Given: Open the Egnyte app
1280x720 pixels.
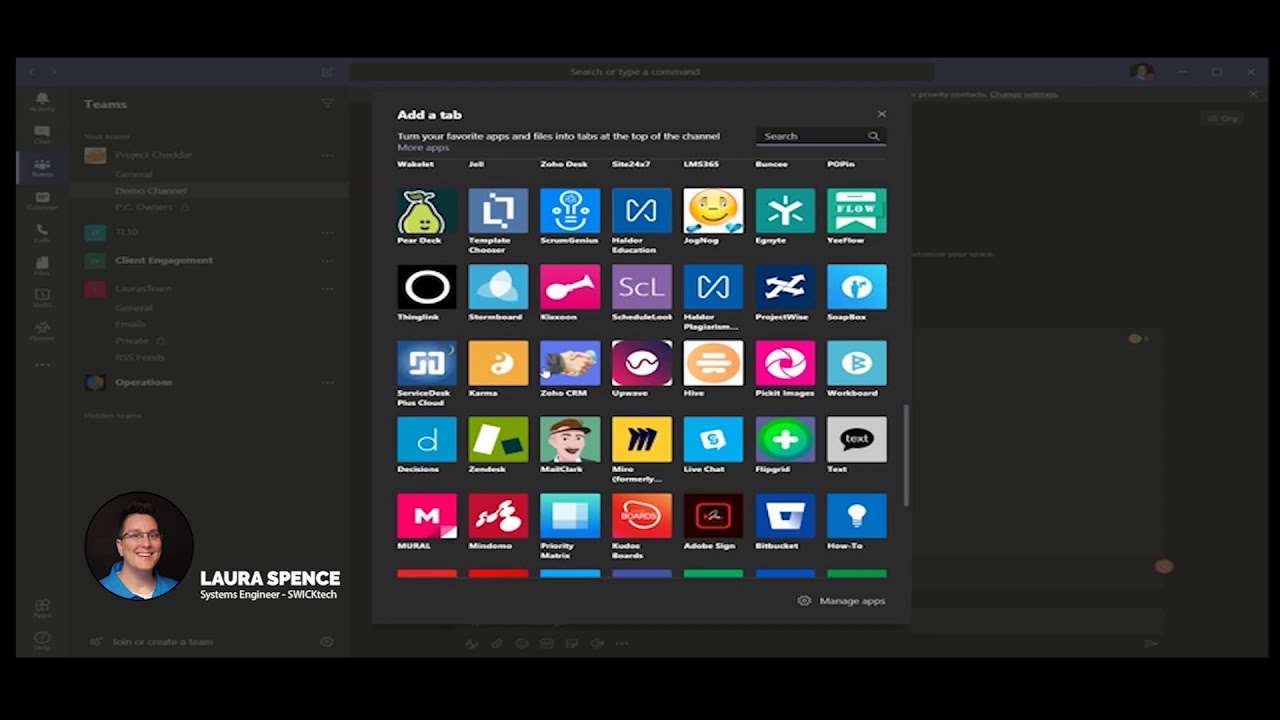Looking at the screenshot, I should 785,211.
